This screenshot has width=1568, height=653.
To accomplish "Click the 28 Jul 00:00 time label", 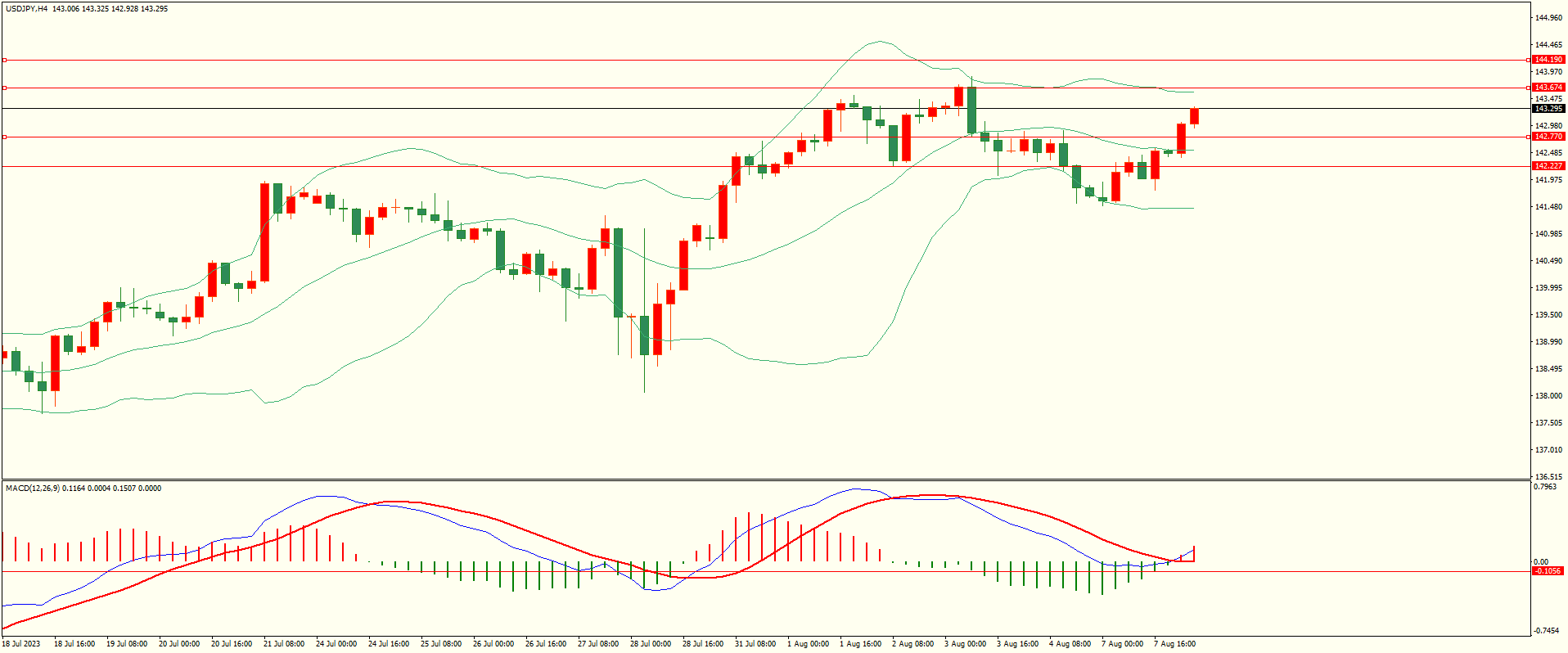I will click(651, 644).
